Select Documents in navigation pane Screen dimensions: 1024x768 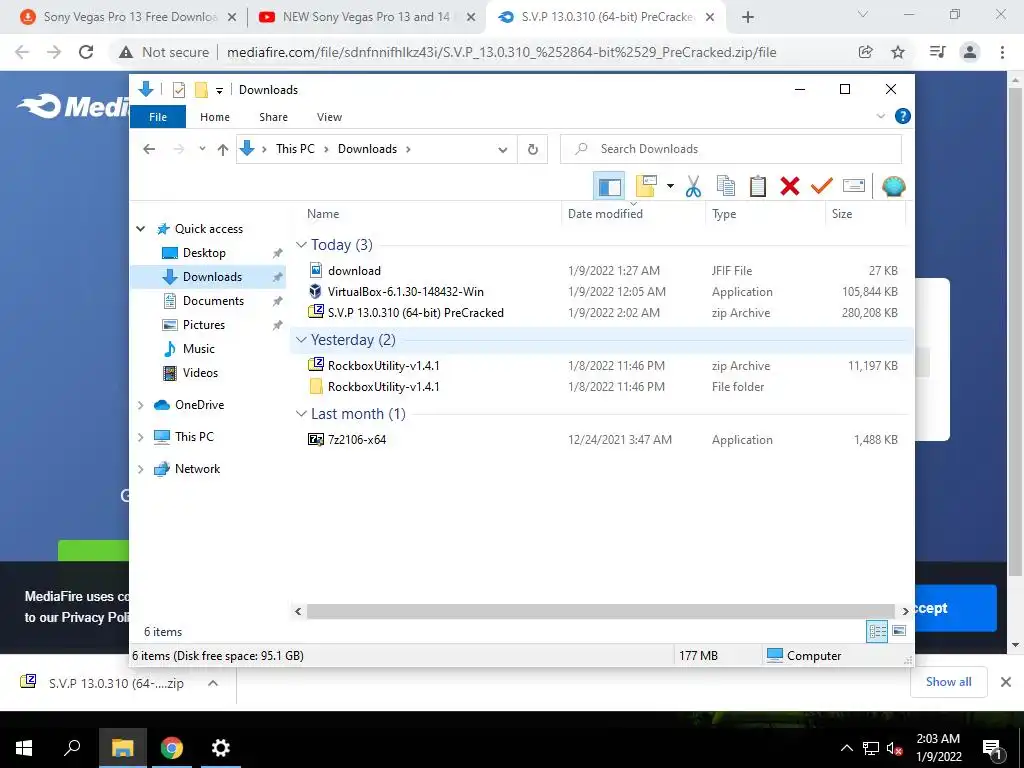213,301
